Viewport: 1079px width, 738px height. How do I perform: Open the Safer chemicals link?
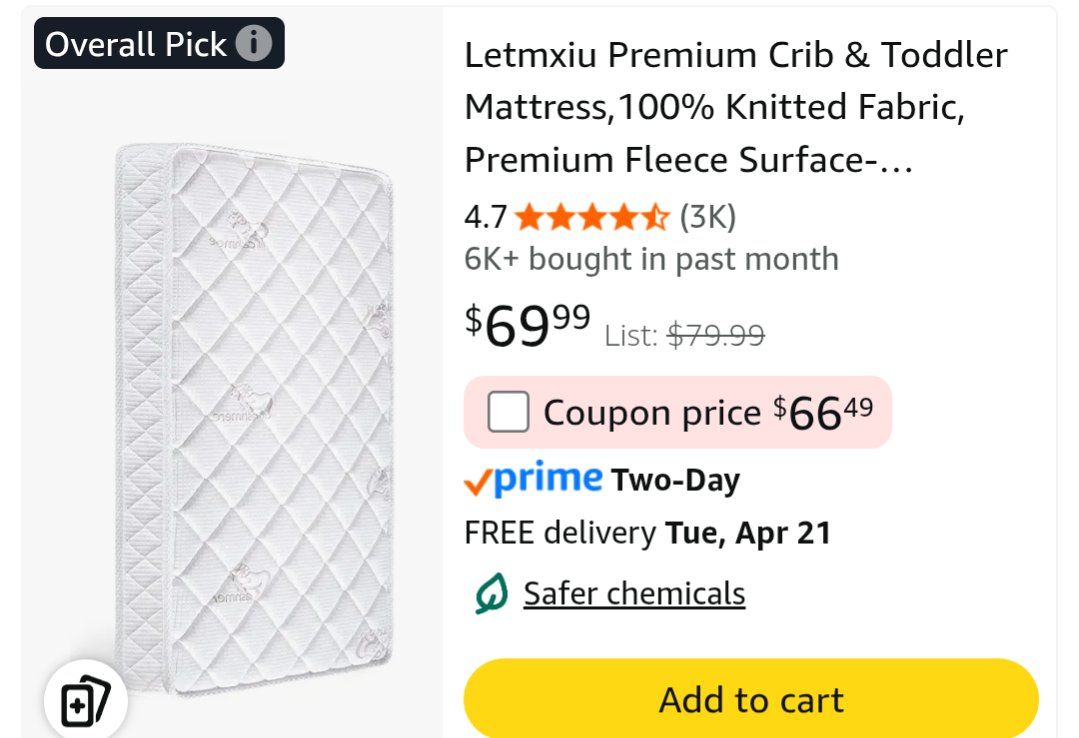click(634, 594)
